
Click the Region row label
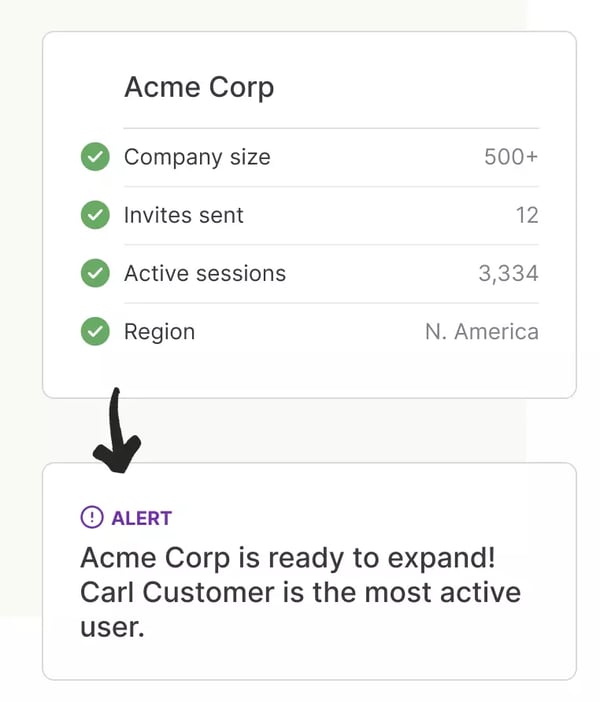click(x=159, y=332)
